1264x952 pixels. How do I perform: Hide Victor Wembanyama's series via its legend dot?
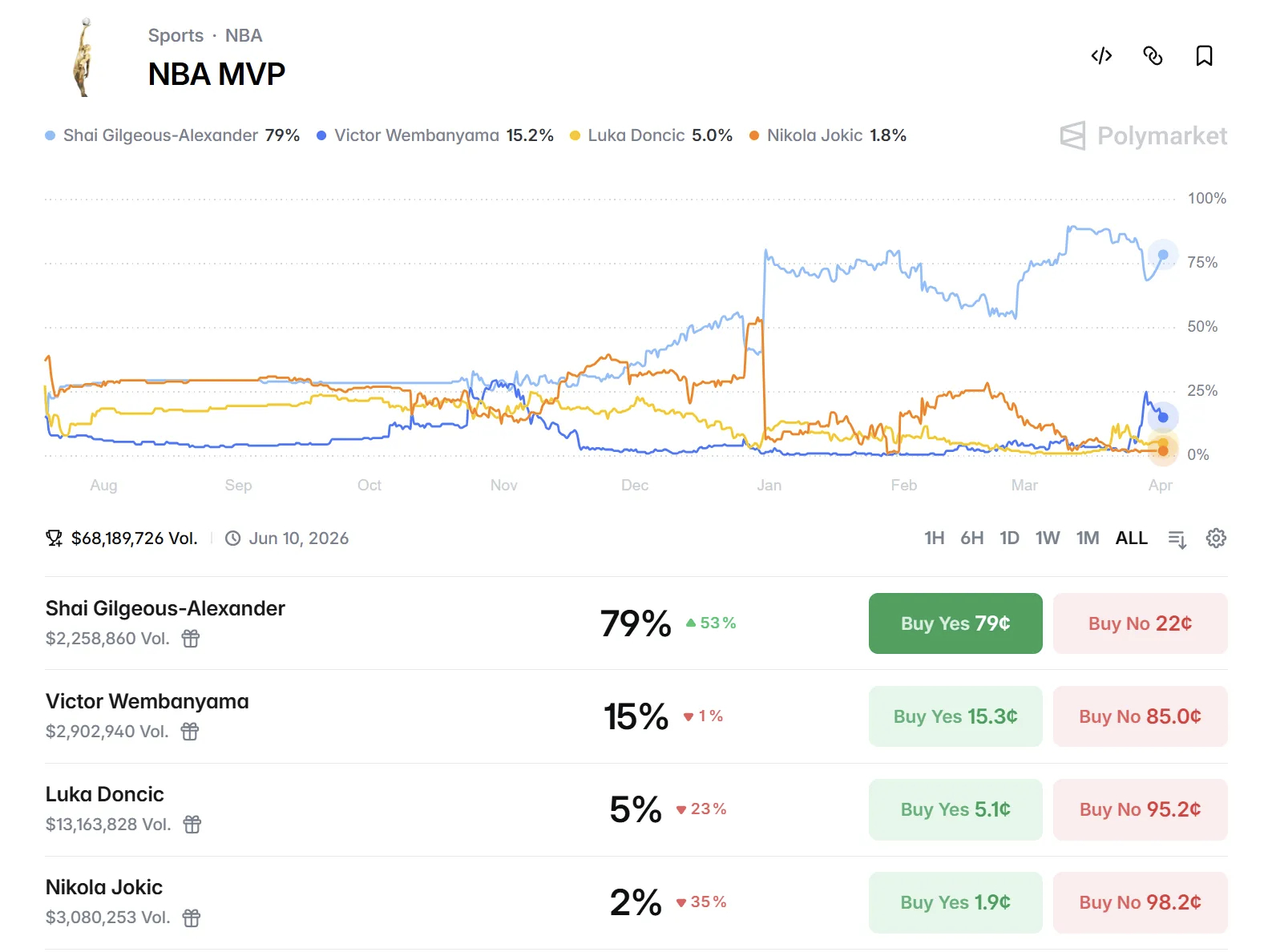click(x=320, y=135)
